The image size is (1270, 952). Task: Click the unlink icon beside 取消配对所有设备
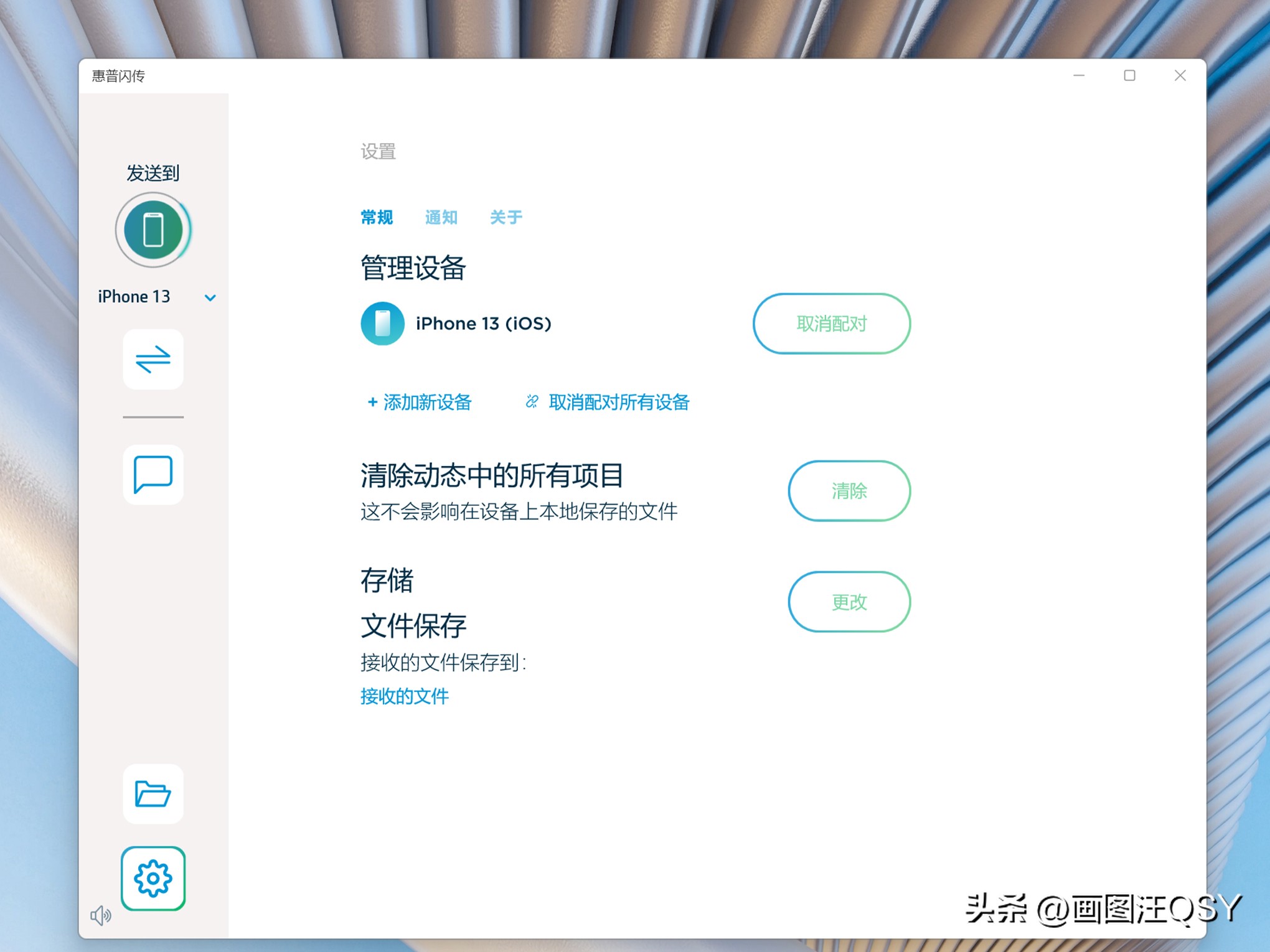pyautogui.click(x=532, y=403)
